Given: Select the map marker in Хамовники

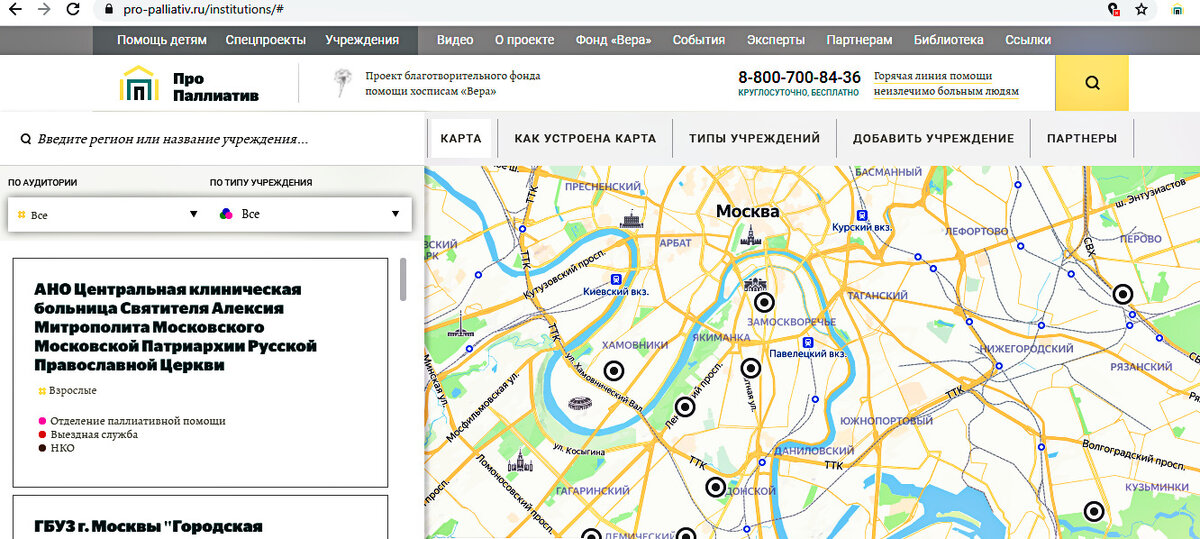Looking at the screenshot, I should [614, 370].
